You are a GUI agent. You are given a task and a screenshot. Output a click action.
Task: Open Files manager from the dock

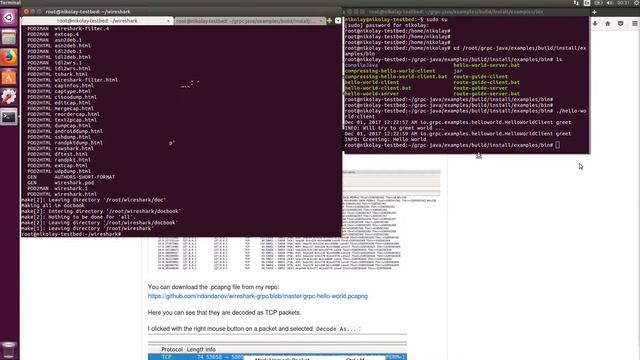[x=9, y=38]
